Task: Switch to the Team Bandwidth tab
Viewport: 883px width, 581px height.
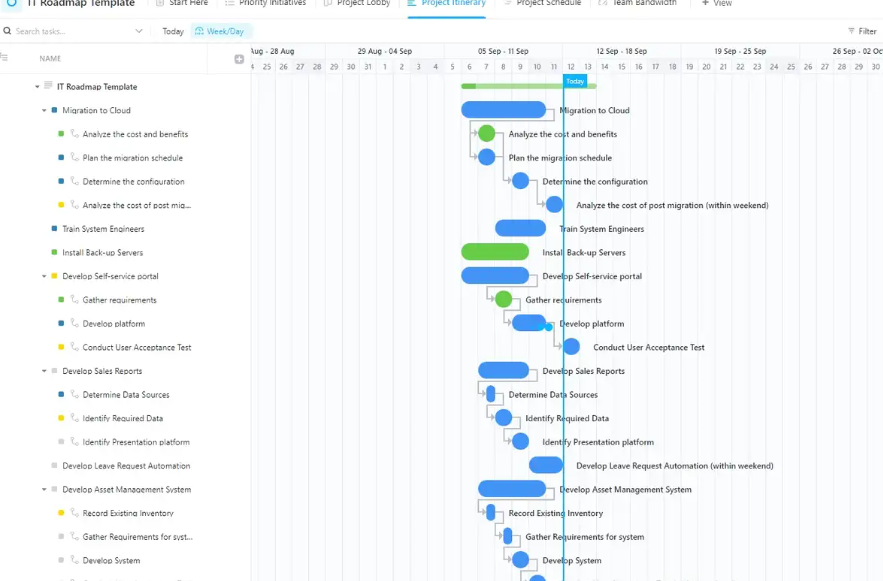Action: coord(637,3)
